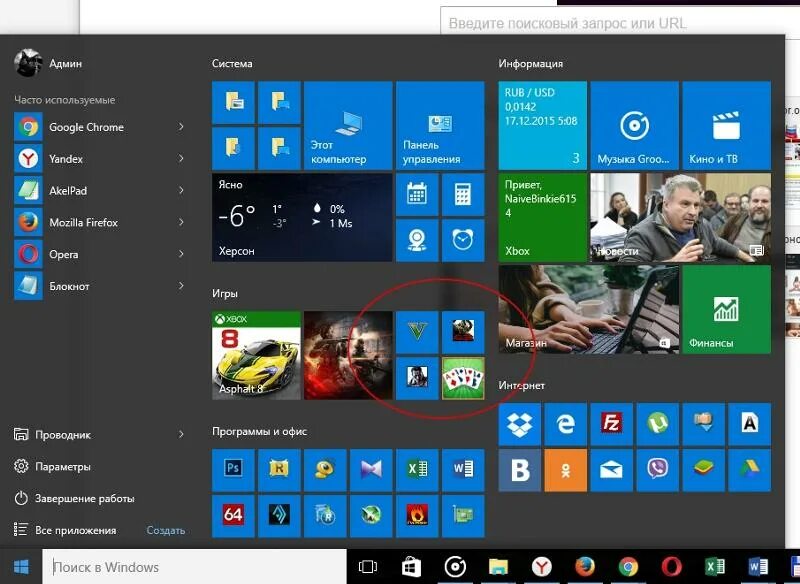
Task: Open Google Chrome from frequently used list
Action: 99,127
